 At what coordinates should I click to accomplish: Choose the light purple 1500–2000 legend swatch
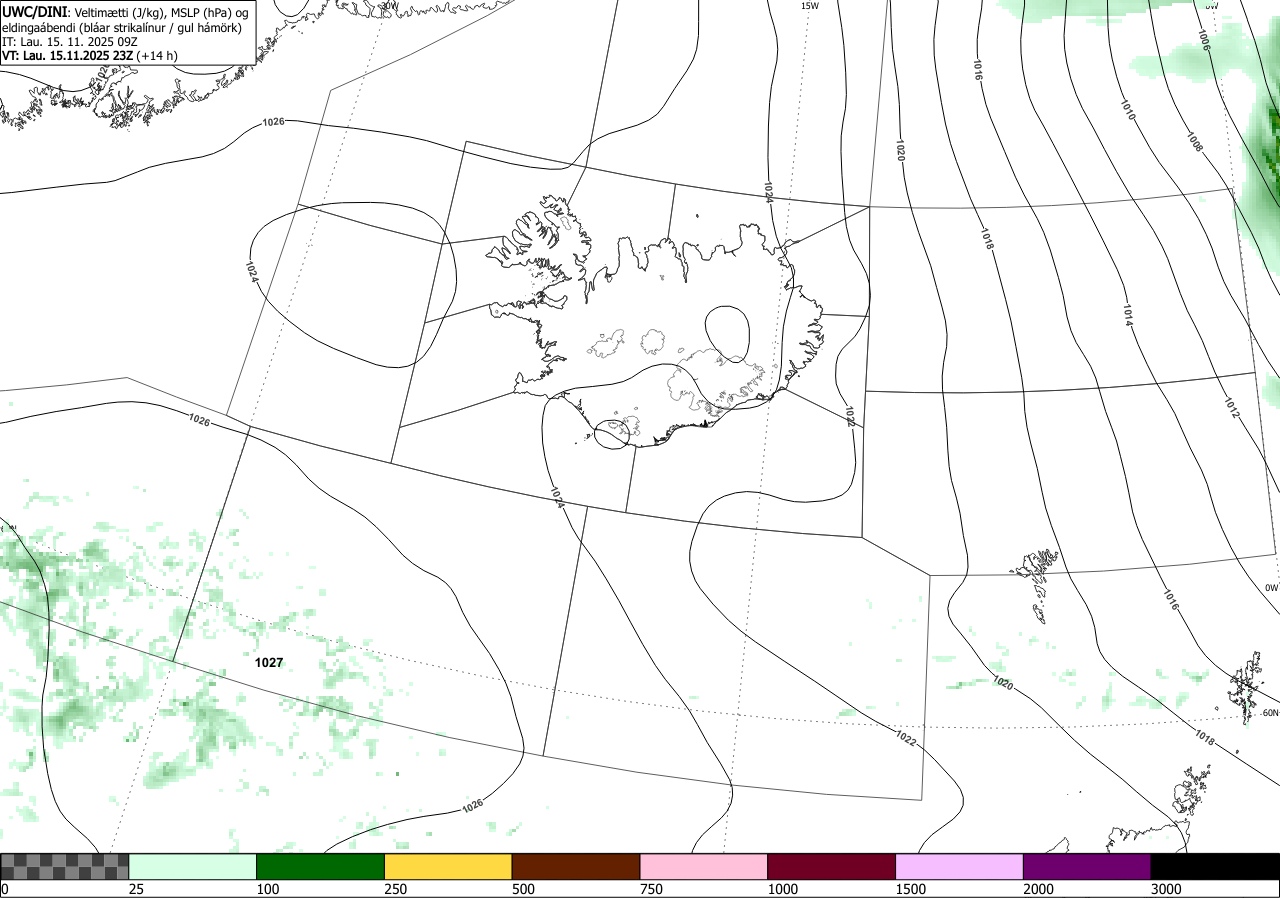click(x=960, y=866)
